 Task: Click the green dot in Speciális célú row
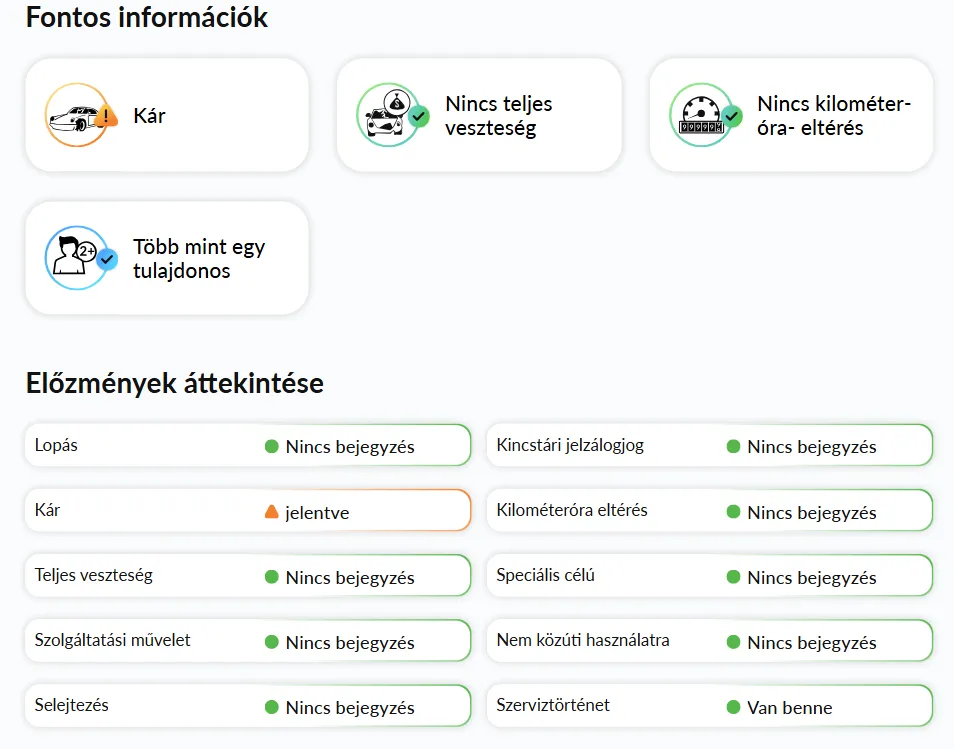coord(734,577)
